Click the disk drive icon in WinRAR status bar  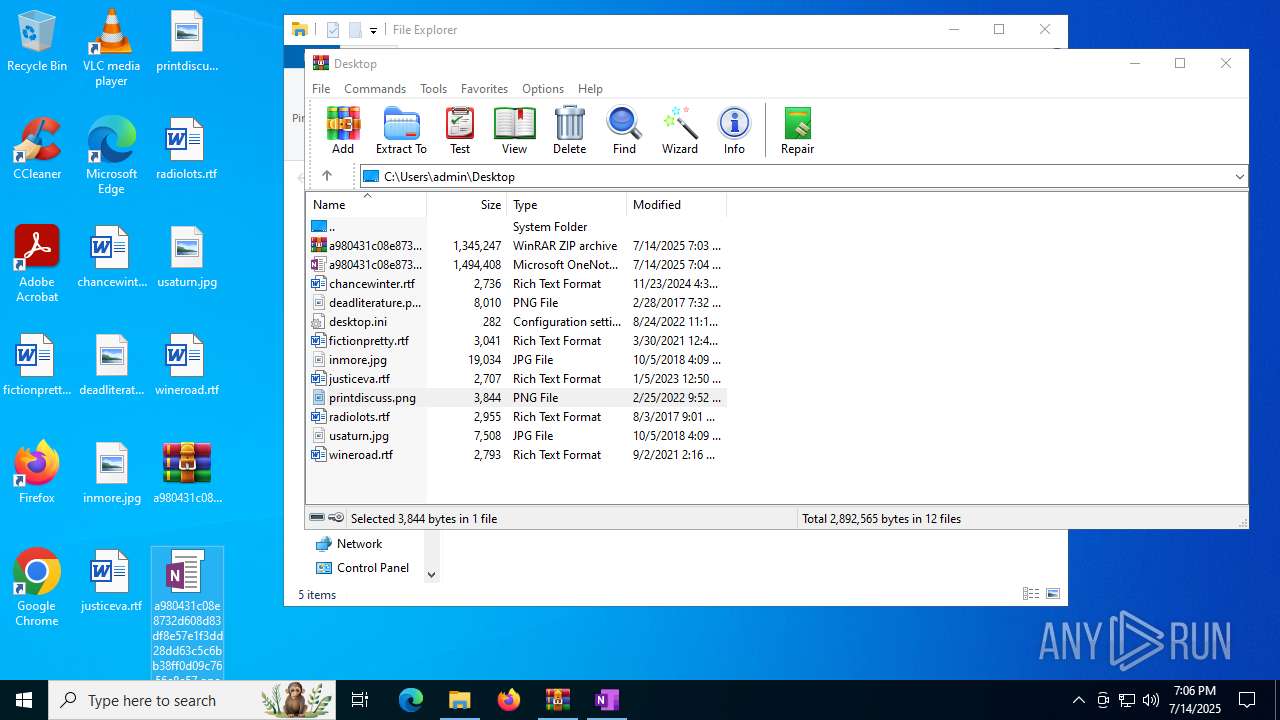[317, 518]
